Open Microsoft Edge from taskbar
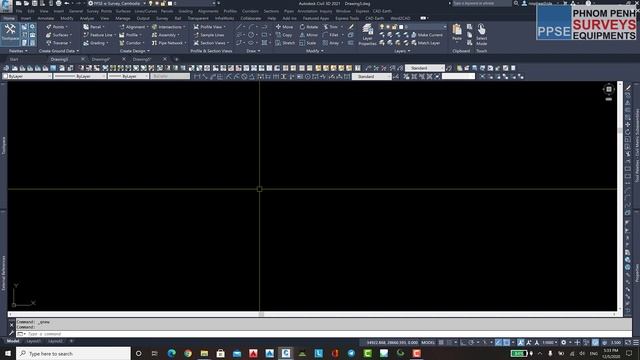Image resolution: width=640 pixels, height=360 pixels. [171, 353]
